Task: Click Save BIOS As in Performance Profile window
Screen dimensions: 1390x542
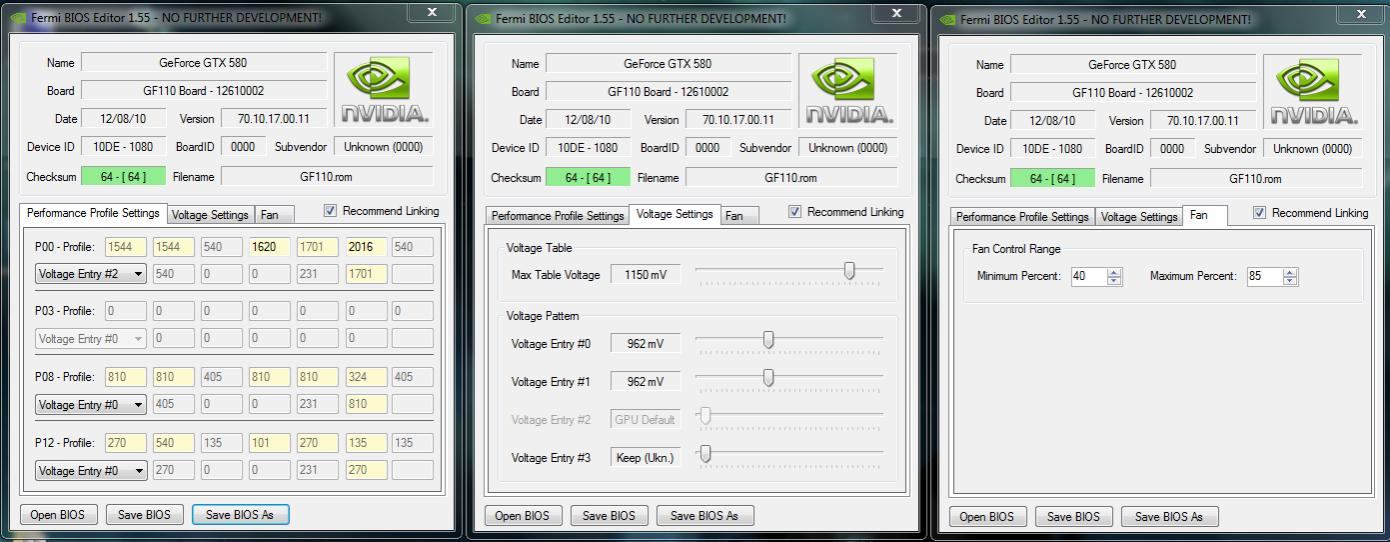Action: [x=240, y=515]
